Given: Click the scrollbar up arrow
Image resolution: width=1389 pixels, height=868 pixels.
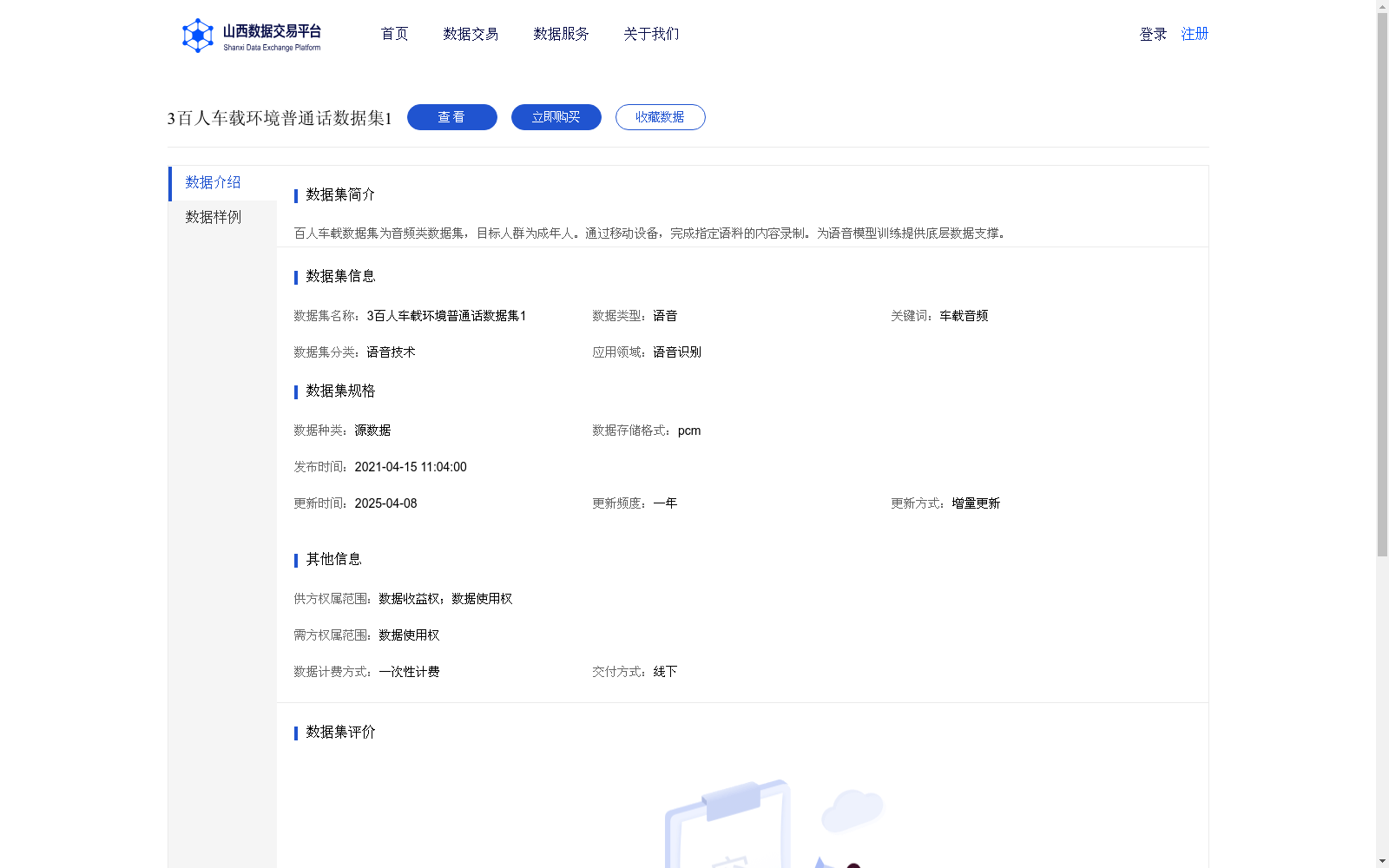Looking at the screenshot, I should click(1382, 6).
